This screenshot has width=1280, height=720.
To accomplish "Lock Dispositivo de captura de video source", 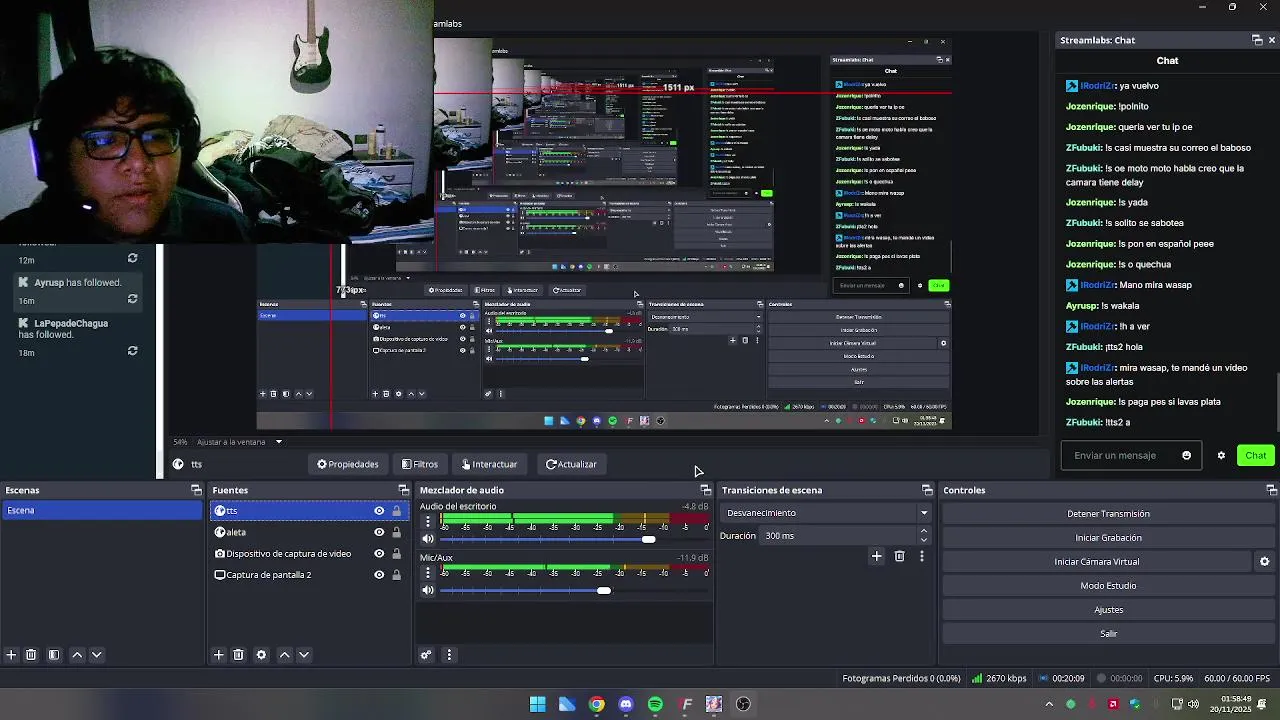I will click(396, 554).
